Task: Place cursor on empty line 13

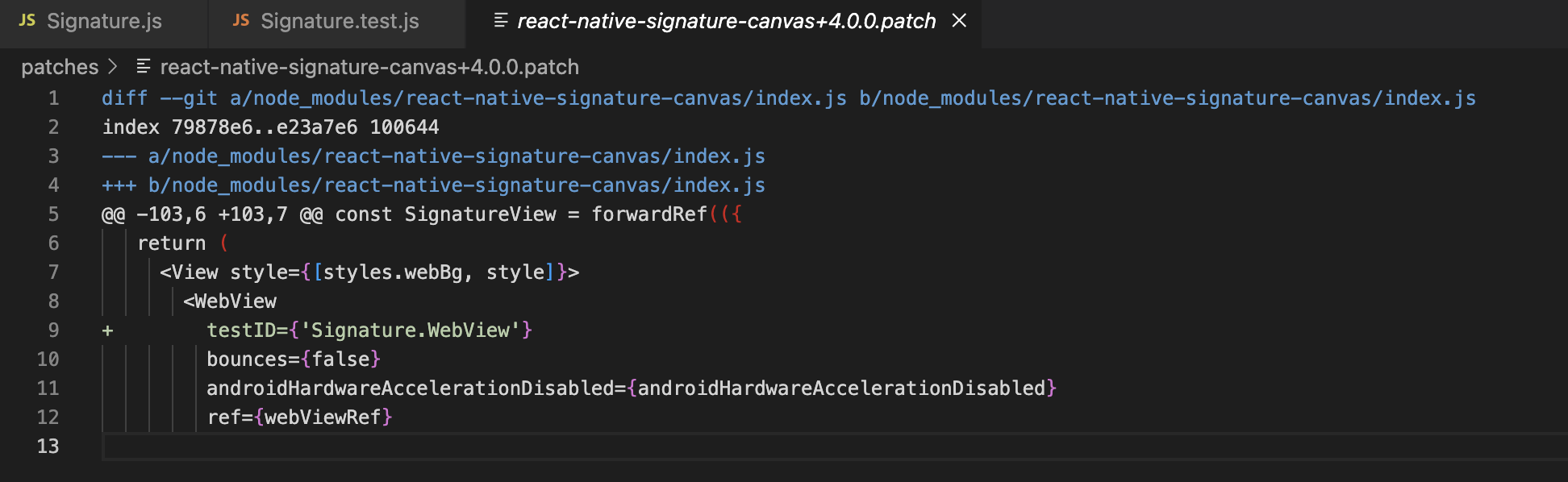Action: (x=835, y=447)
